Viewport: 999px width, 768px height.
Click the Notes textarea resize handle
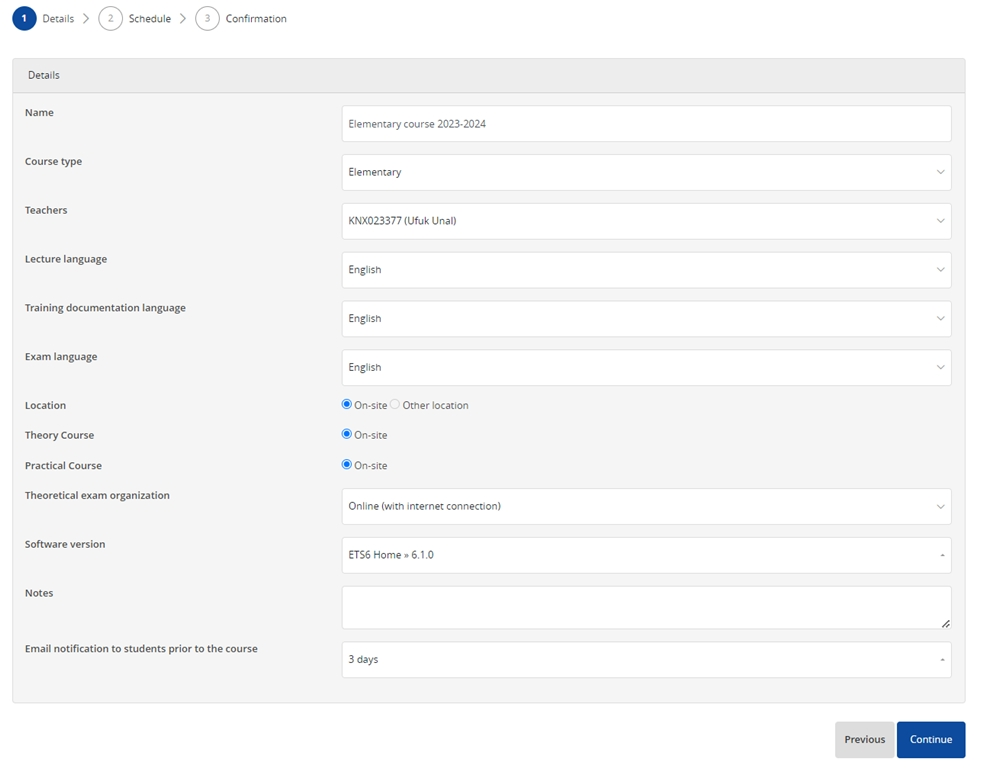(945, 623)
